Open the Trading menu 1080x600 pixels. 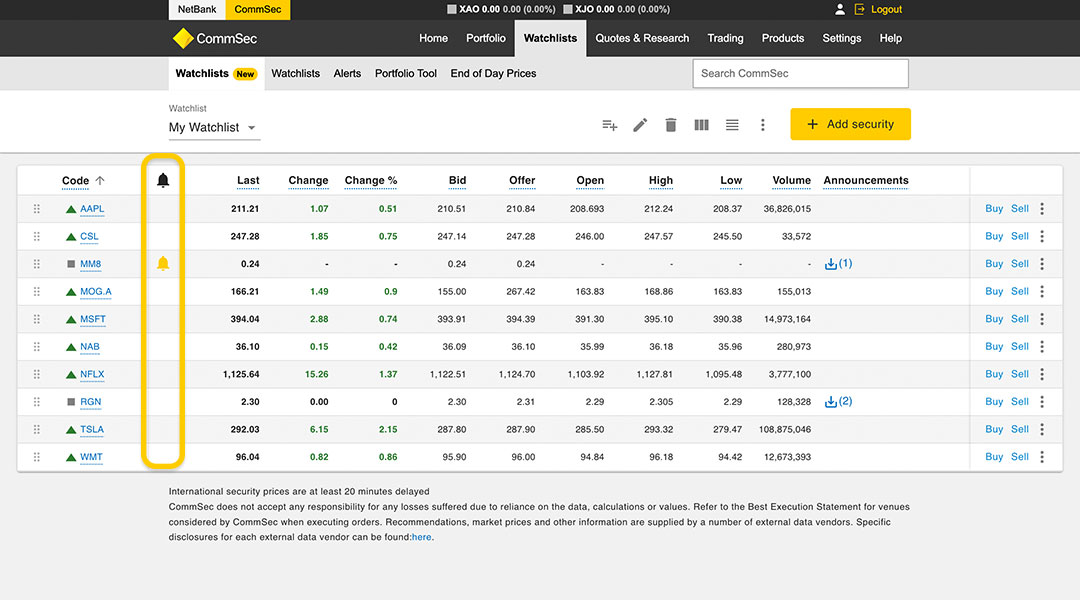point(725,38)
